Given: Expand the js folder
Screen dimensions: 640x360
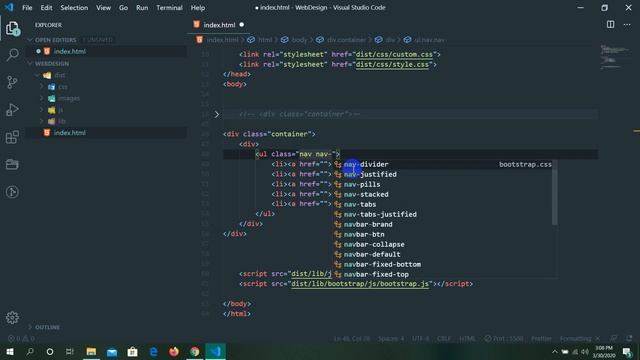Looking at the screenshot, I should [x=42, y=110].
